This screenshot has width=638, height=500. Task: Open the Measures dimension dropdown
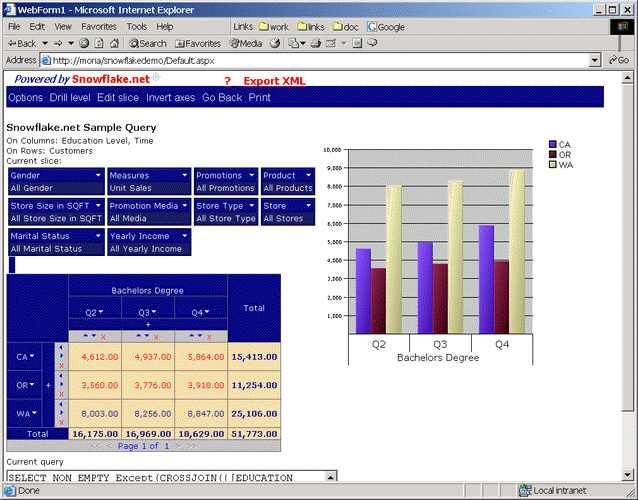click(184, 175)
